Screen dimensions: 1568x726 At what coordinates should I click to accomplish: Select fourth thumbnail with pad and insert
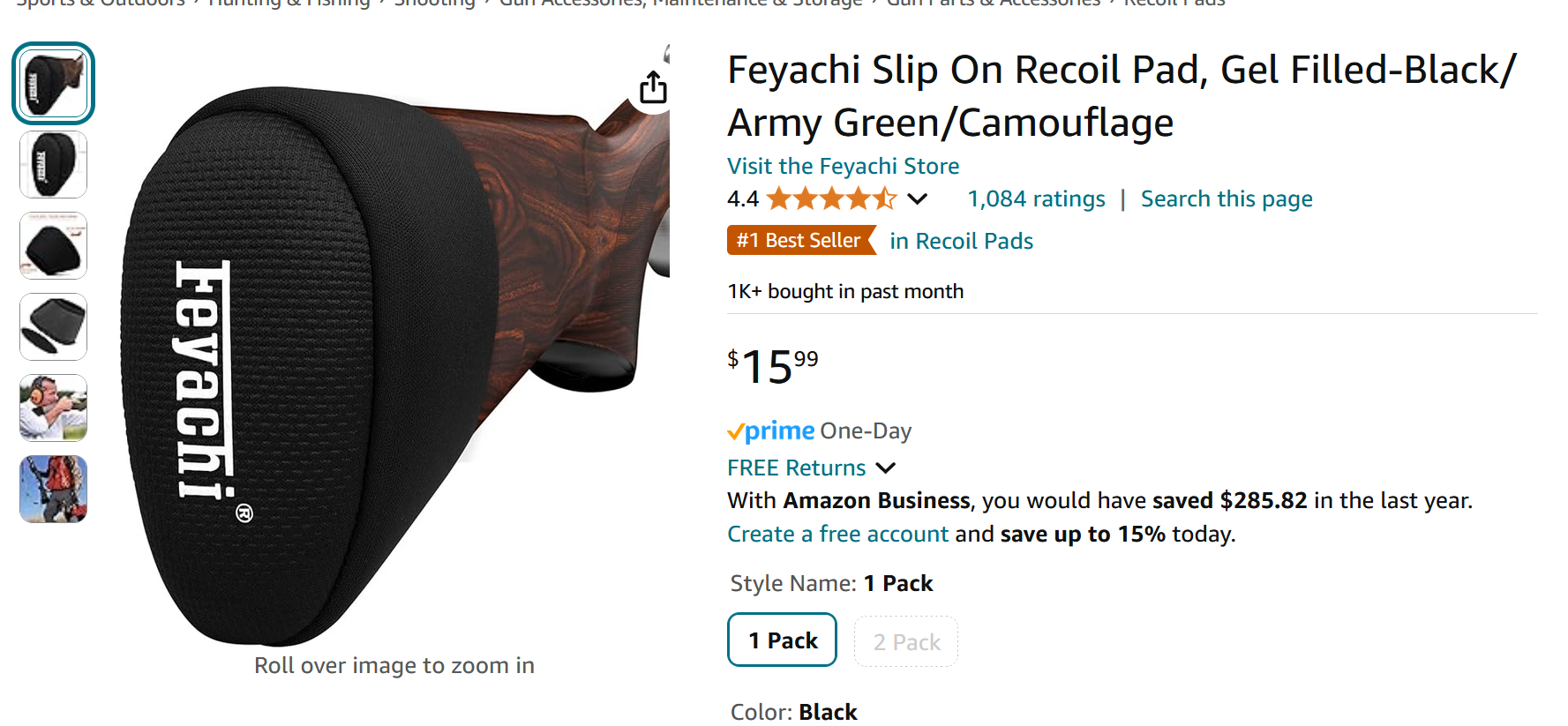53,327
